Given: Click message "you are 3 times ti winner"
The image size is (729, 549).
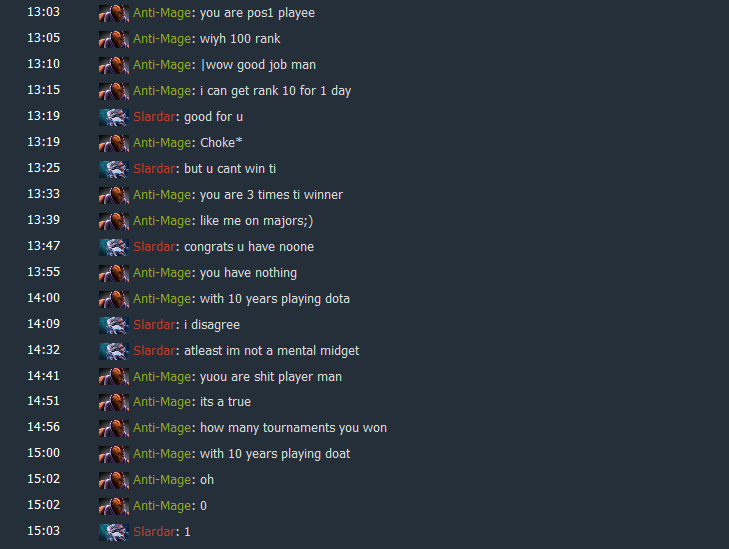Looking at the screenshot, I should (x=271, y=195).
